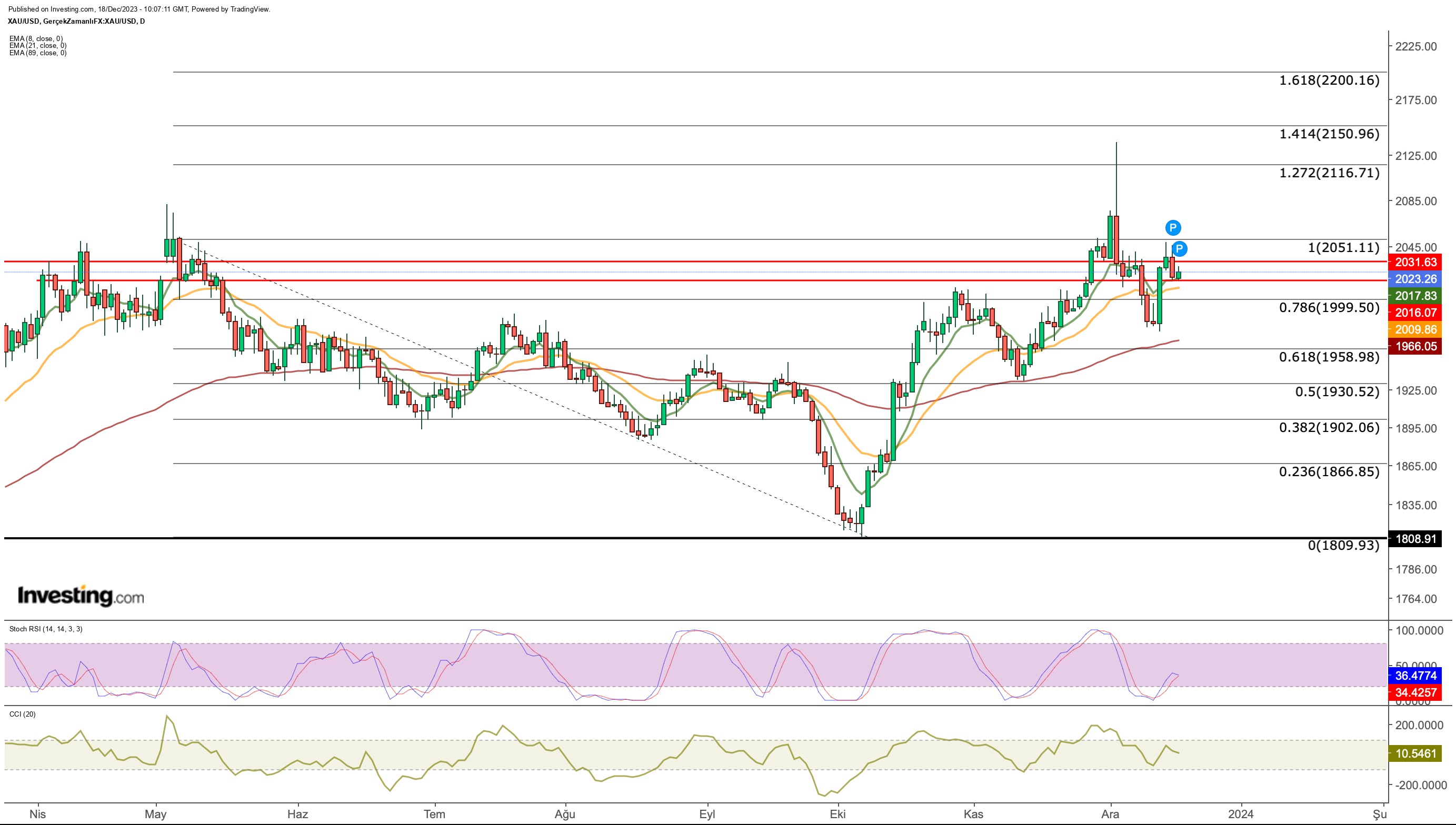Image resolution: width=1456 pixels, height=825 pixels.
Task: Click the 1835.00 price axis label
Action: click(1417, 506)
